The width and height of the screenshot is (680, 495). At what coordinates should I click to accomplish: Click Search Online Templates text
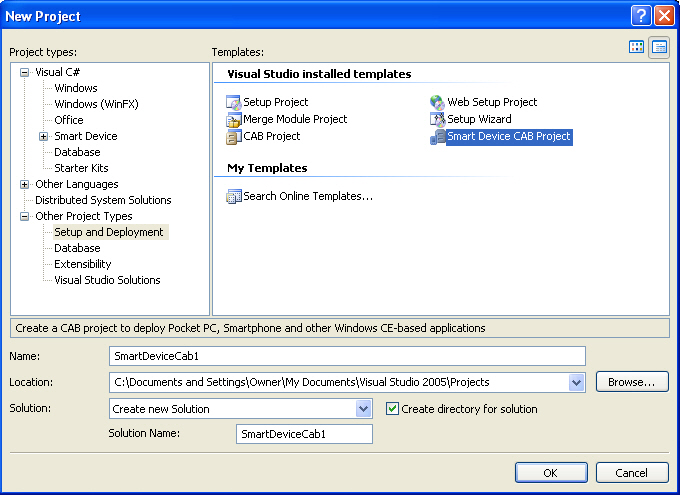coord(308,197)
